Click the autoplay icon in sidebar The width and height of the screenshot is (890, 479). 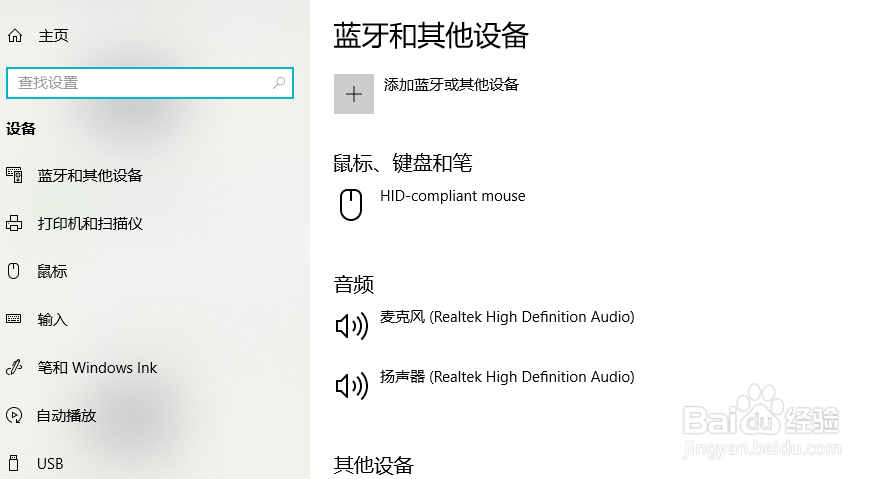point(14,415)
